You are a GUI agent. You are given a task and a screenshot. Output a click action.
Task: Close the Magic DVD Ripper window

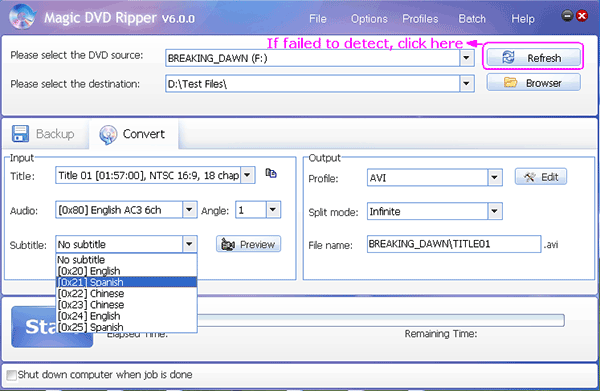tap(582, 16)
